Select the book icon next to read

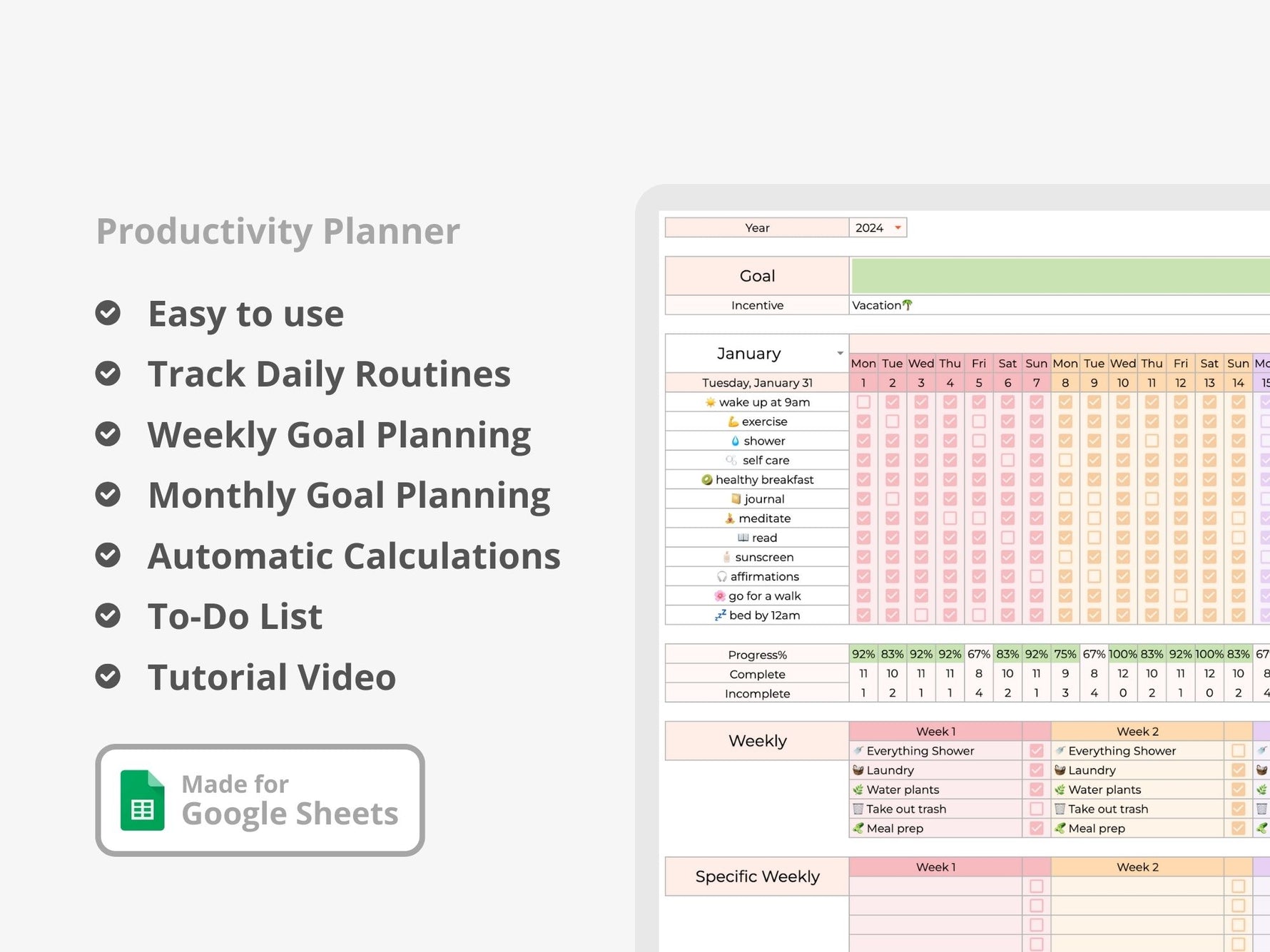pos(743,537)
